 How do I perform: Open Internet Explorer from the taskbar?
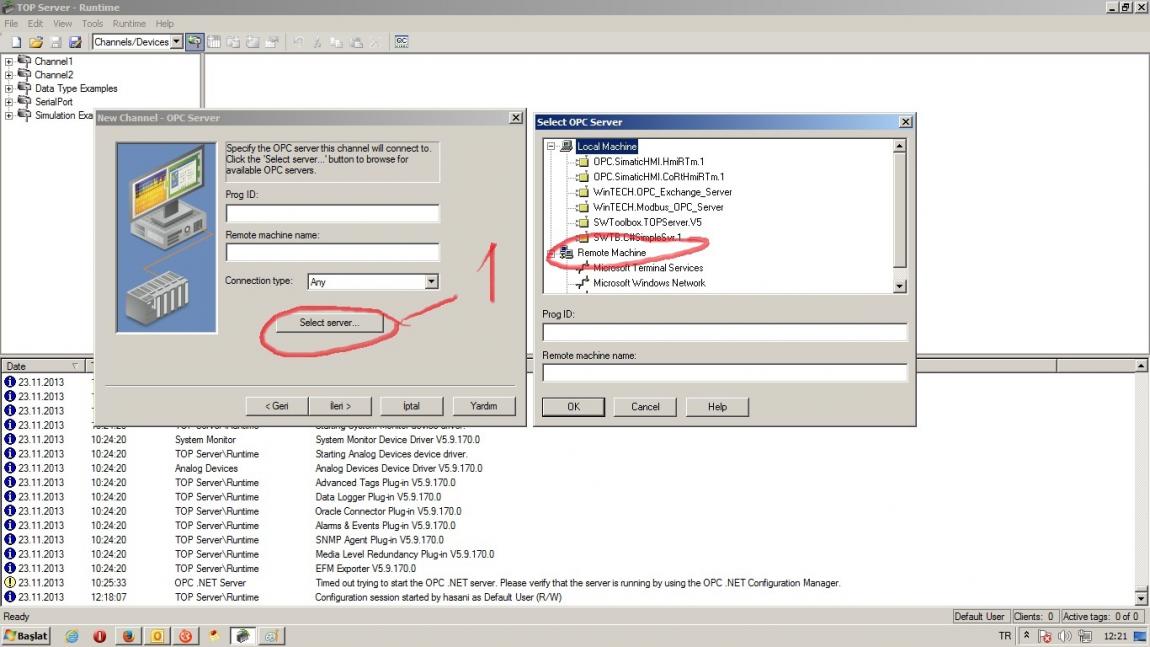coord(72,636)
